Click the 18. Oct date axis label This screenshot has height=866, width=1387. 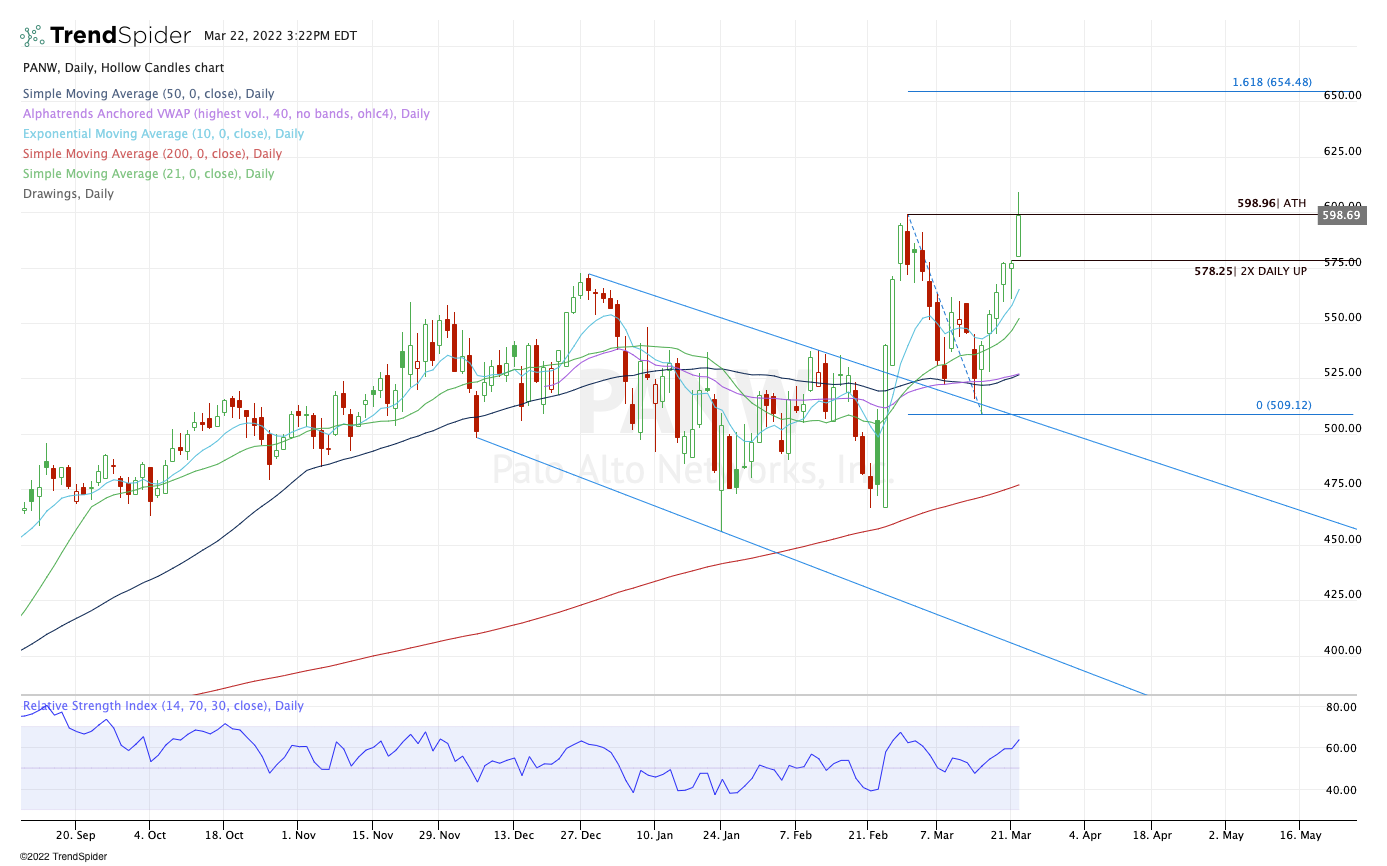pyautogui.click(x=225, y=834)
